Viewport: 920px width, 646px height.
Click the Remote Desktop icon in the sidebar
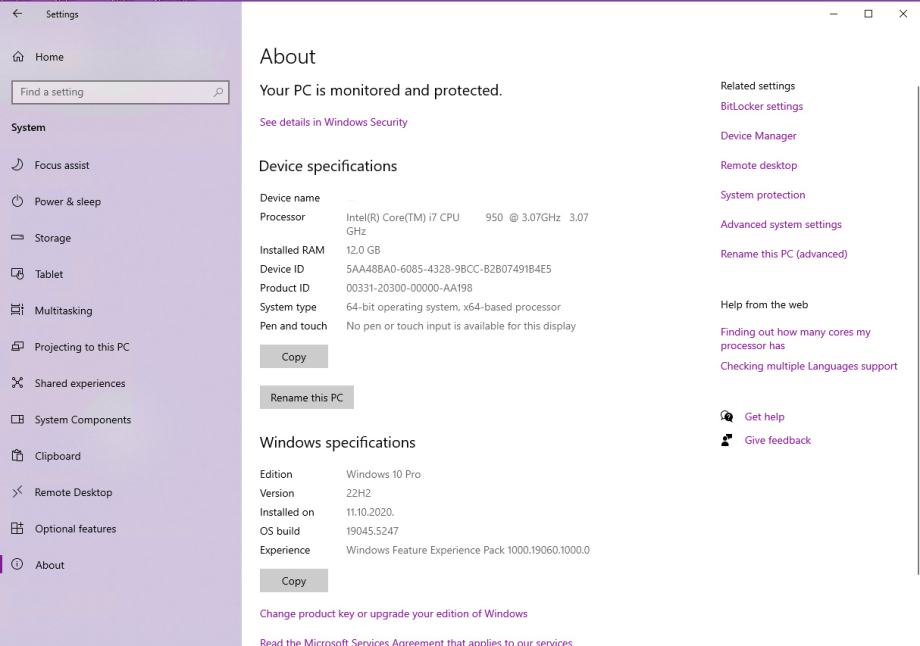(x=18, y=492)
